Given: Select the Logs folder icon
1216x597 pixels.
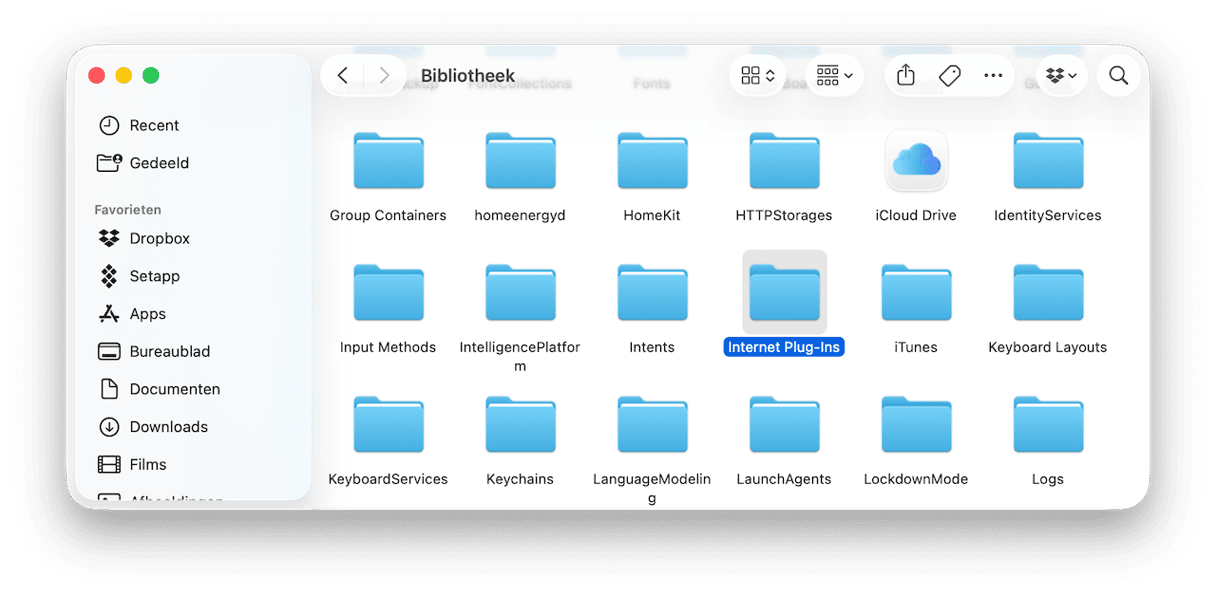Looking at the screenshot, I should tap(1048, 425).
